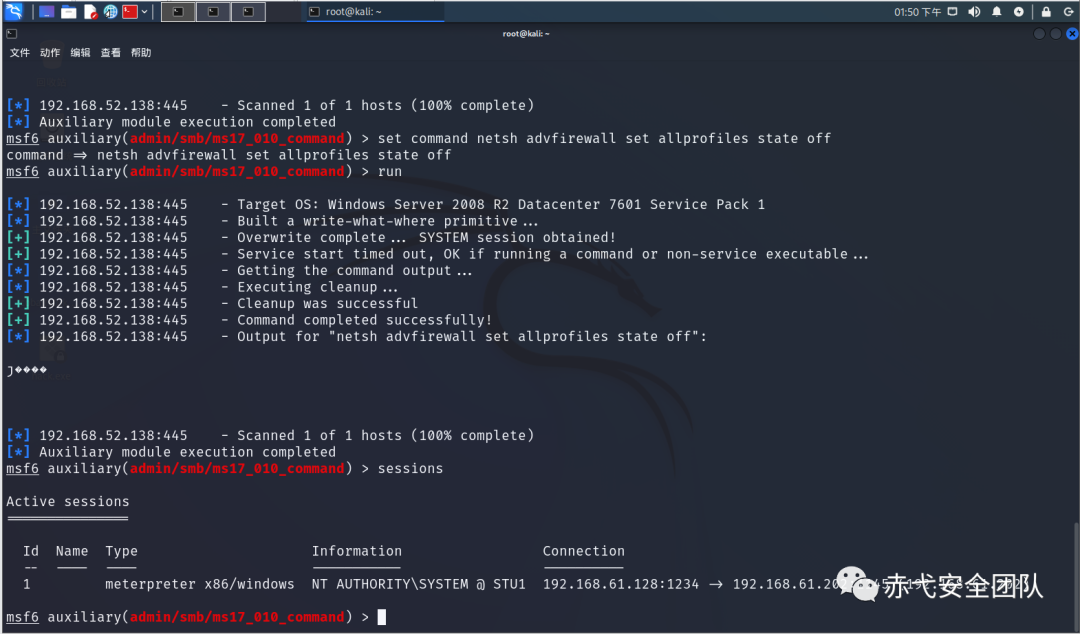Screen dimensions: 1080x634
Task: Click the "Active sessions" heading
Action: coord(68,502)
